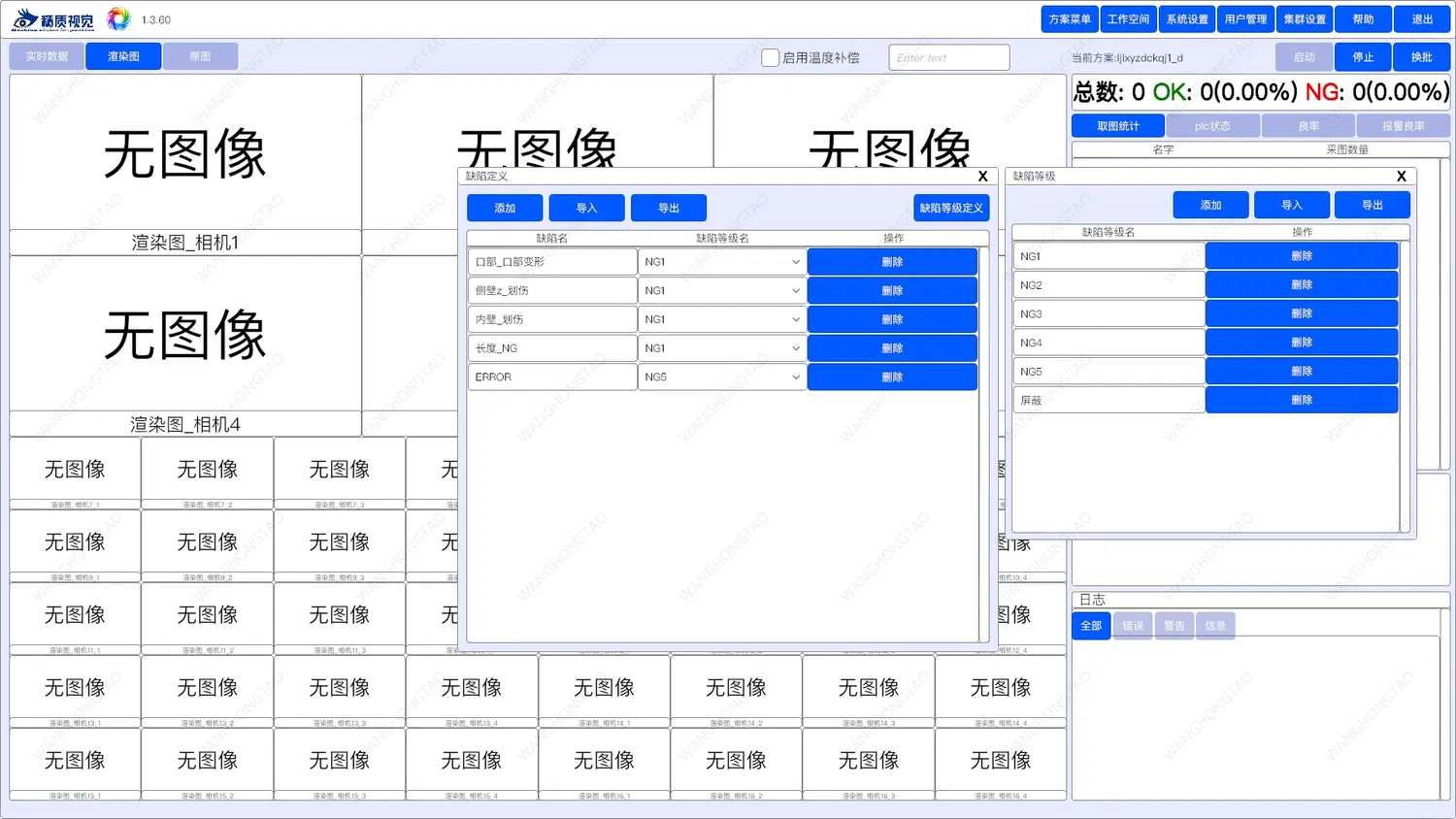Click 缺陷等级定义 button

(951, 208)
